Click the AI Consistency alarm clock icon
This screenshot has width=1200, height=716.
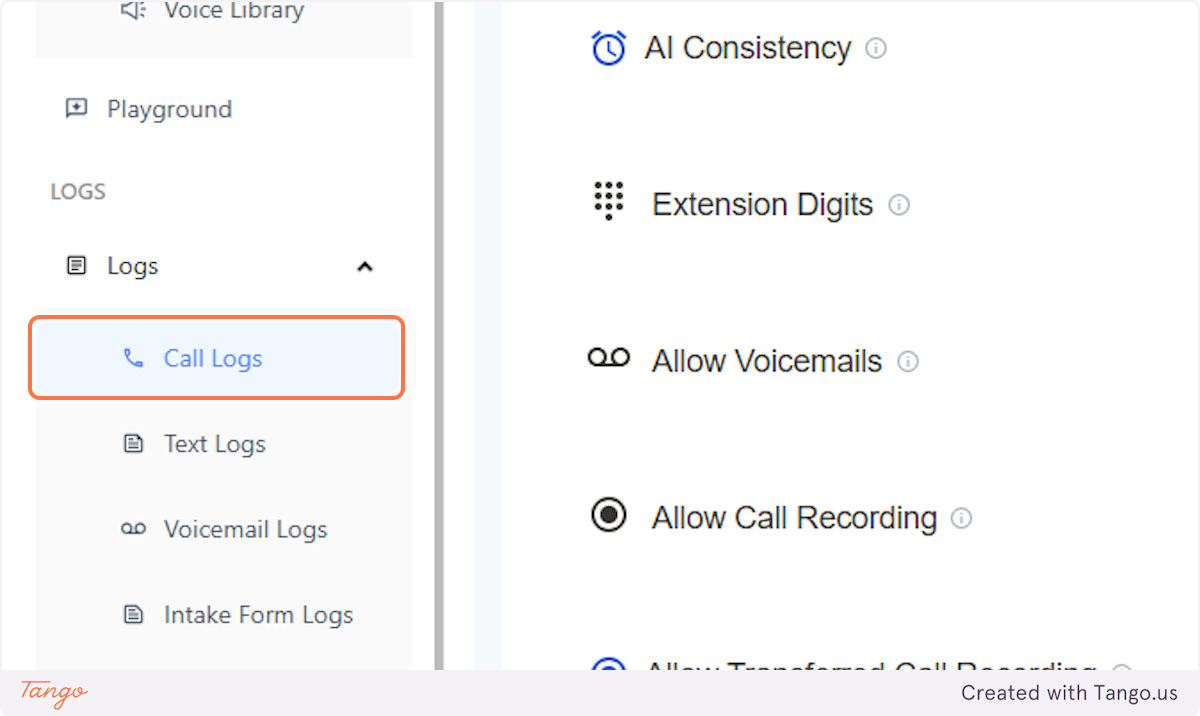608,47
